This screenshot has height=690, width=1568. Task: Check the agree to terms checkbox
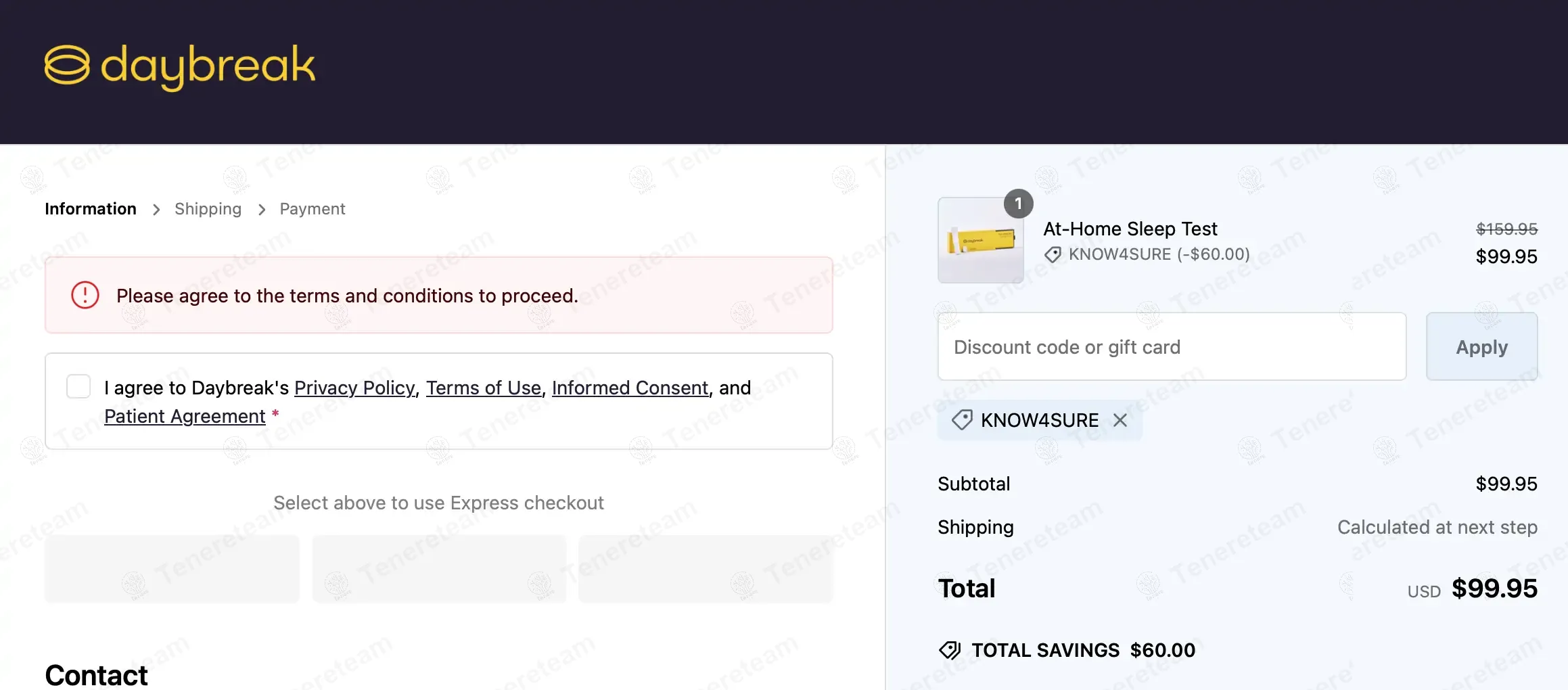78,387
